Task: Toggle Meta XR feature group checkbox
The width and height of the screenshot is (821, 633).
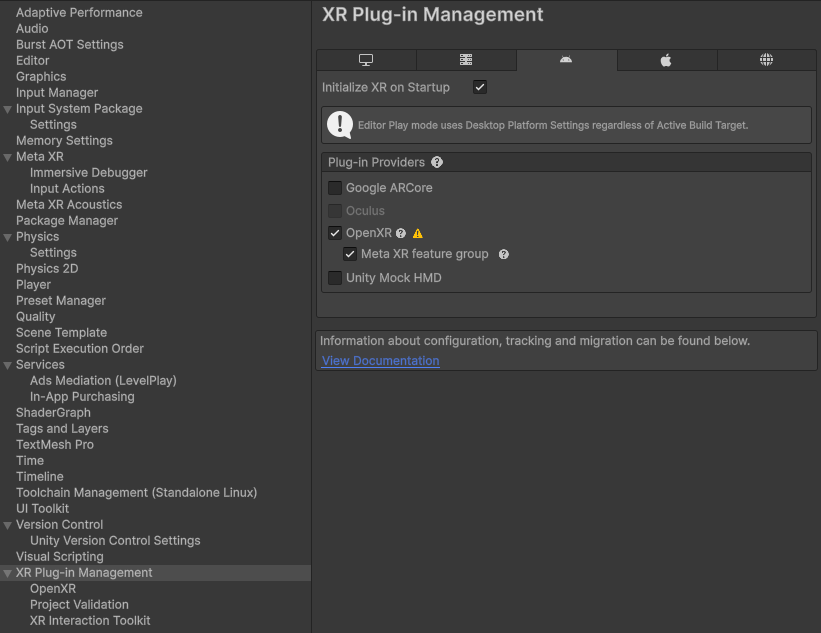Action: point(350,254)
